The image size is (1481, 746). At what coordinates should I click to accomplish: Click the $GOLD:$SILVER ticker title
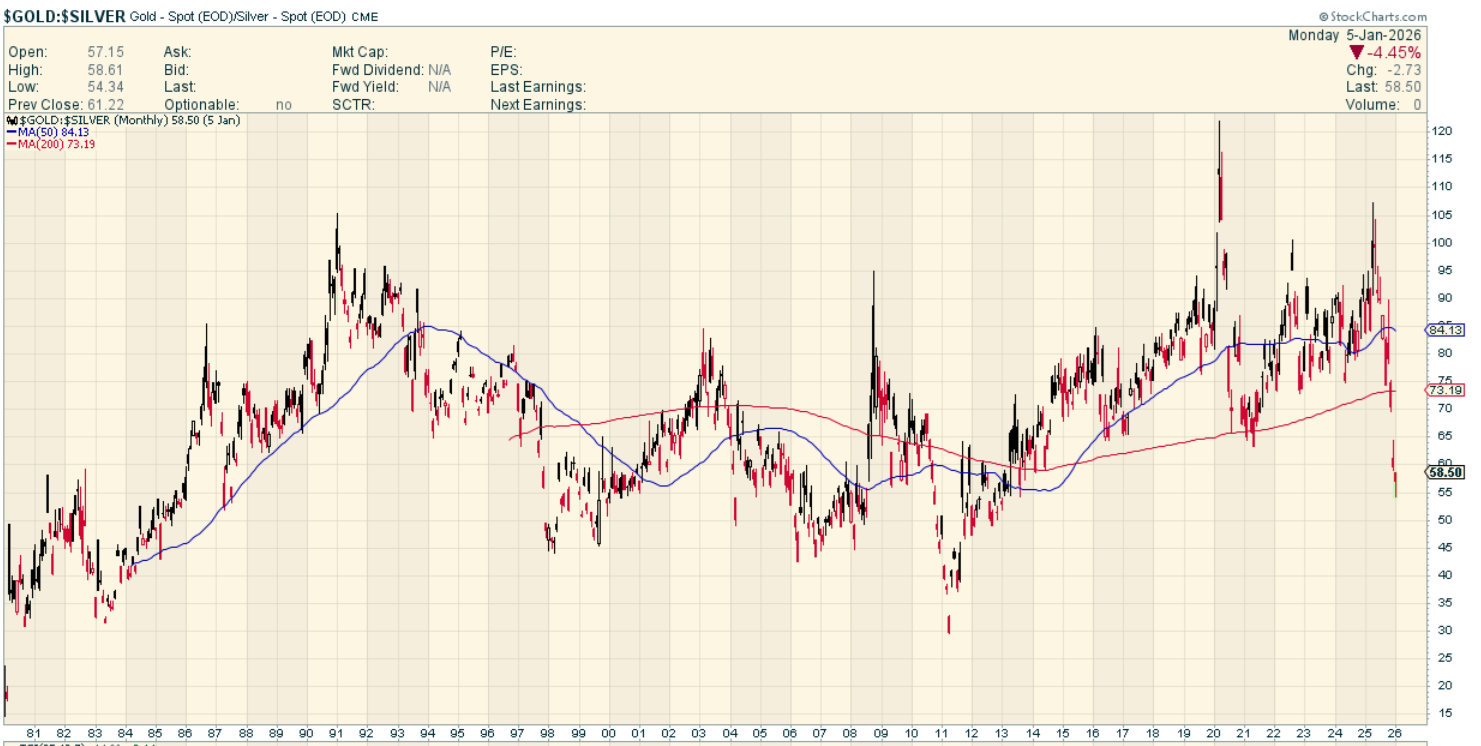pyautogui.click(x=66, y=17)
